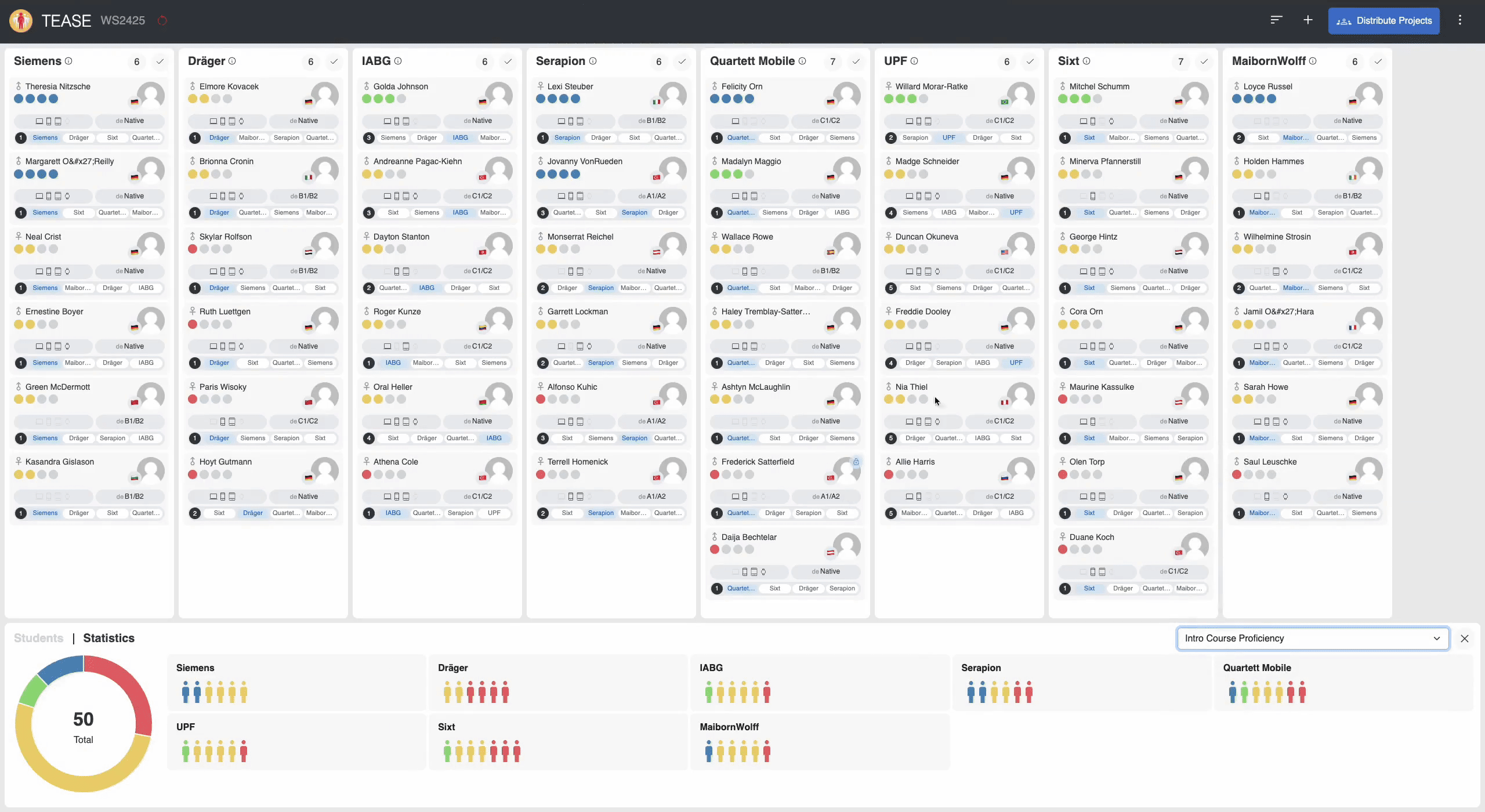Close the statistics panel with the X
Screen dimensions: 1485x812
click(x=1465, y=639)
